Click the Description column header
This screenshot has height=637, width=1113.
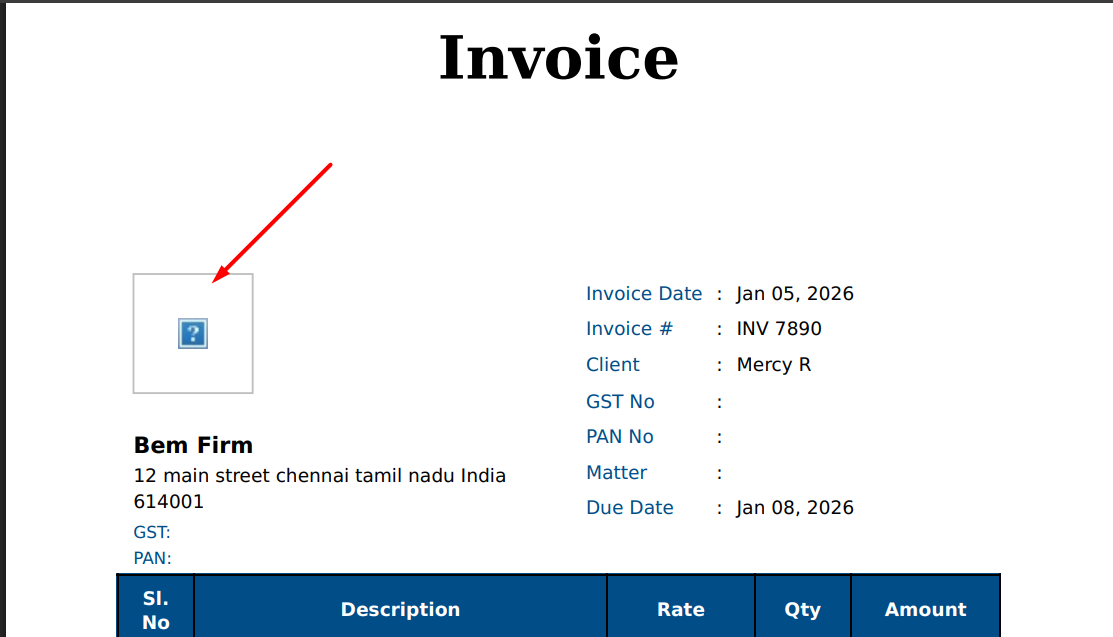pyautogui.click(x=400, y=609)
